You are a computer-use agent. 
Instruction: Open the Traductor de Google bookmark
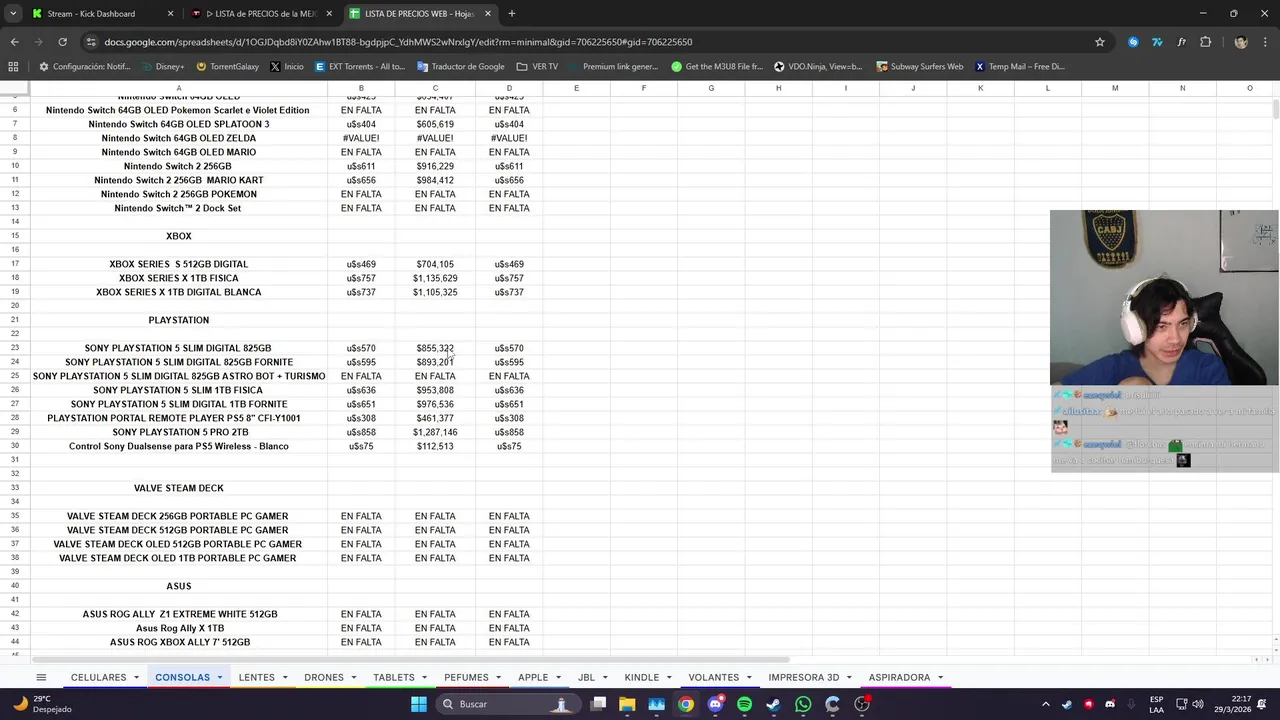(x=460, y=66)
